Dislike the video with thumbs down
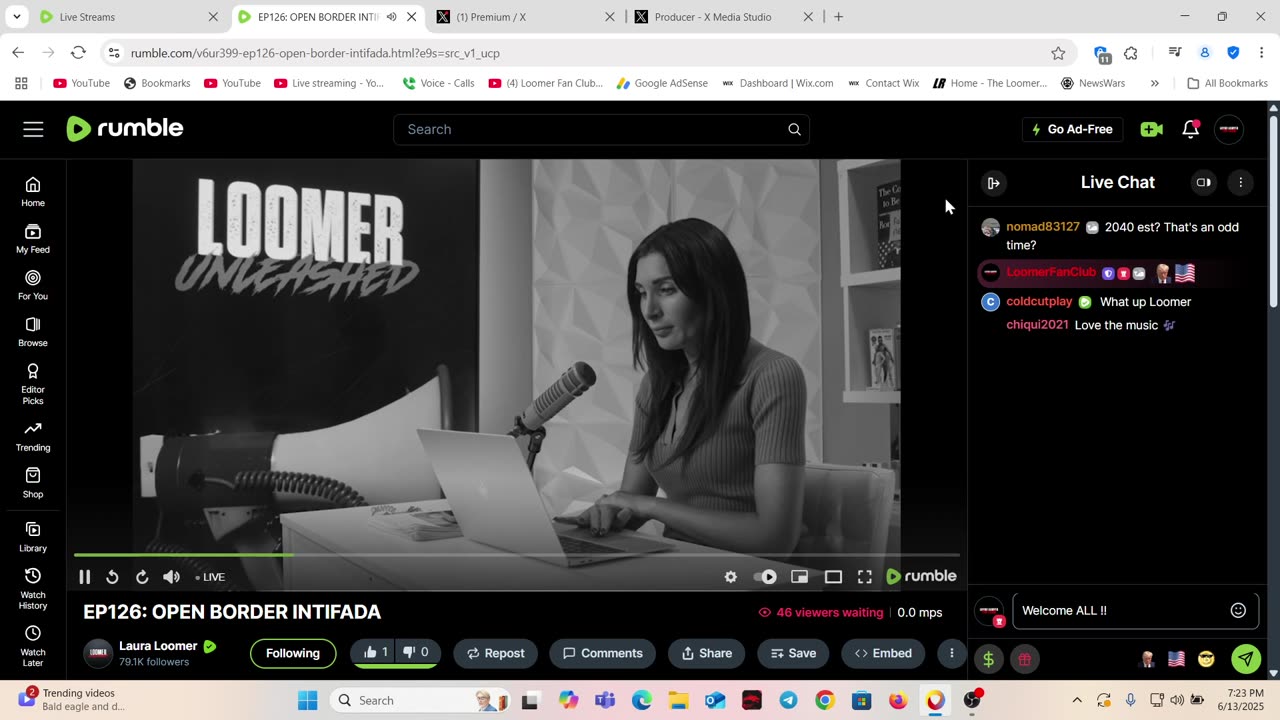The width and height of the screenshot is (1280, 720). [416, 652]
